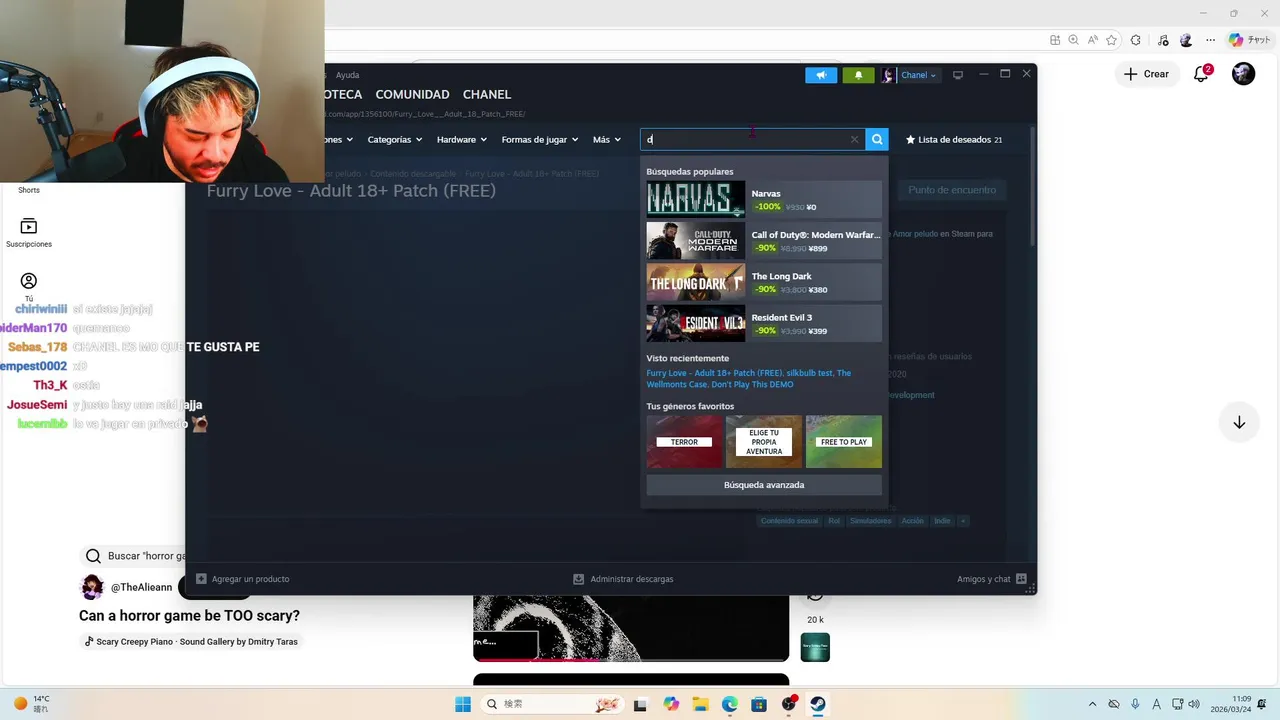Open Lista de deseados wishlist link
The image size is (1280, 720).
click(x=954, y=140)
